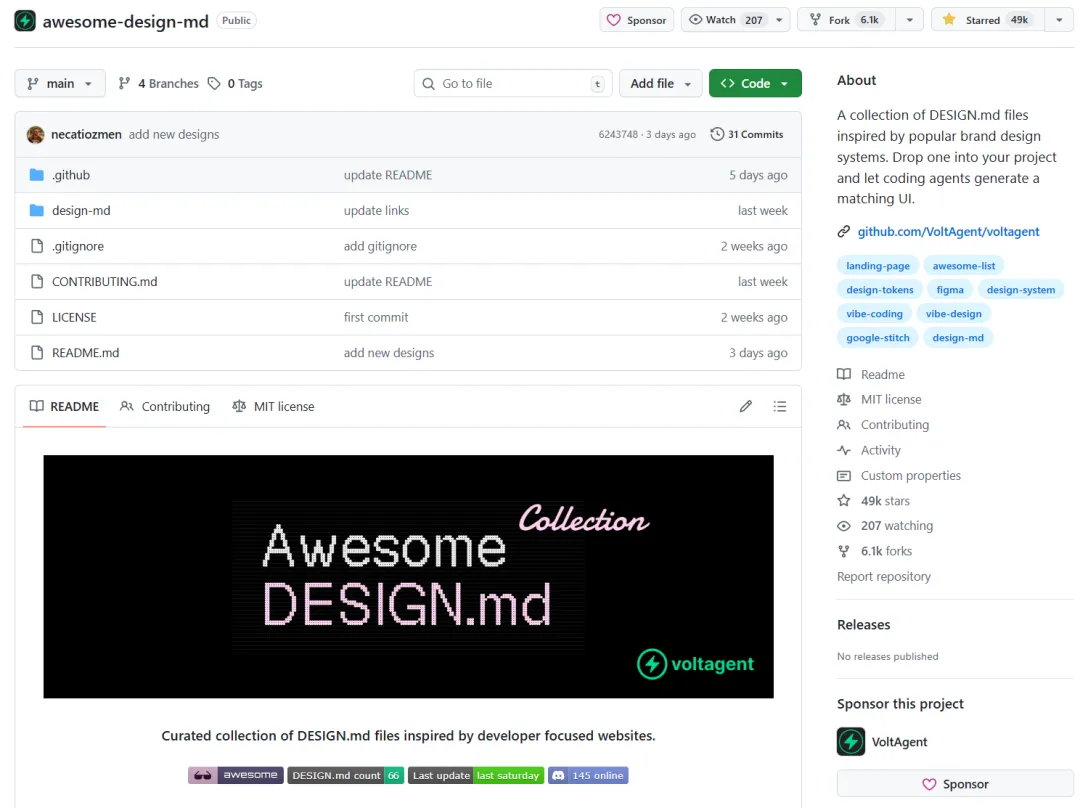Click the Watch eye button
1080x808 pixels.
725,20
